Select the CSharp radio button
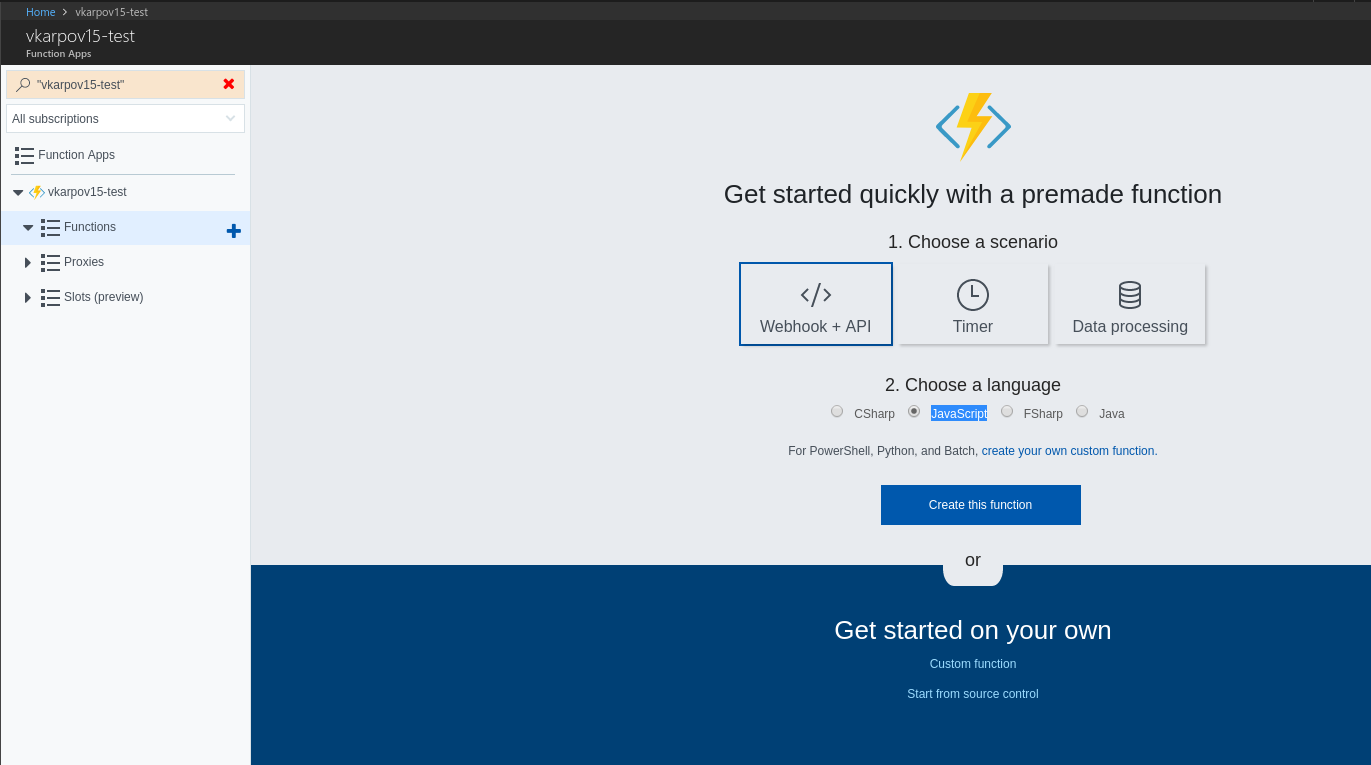Screen dimensions: 1371x765 coord(837,411)
